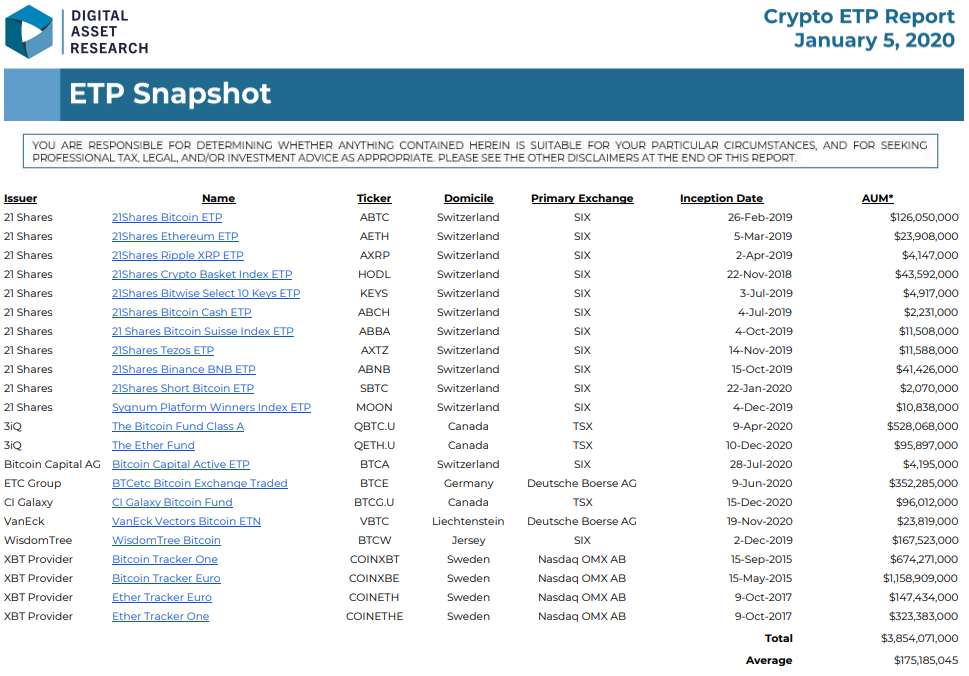Select the Jersey domicile cell
Screen dimensions: 969x676
tap(468, 541)
